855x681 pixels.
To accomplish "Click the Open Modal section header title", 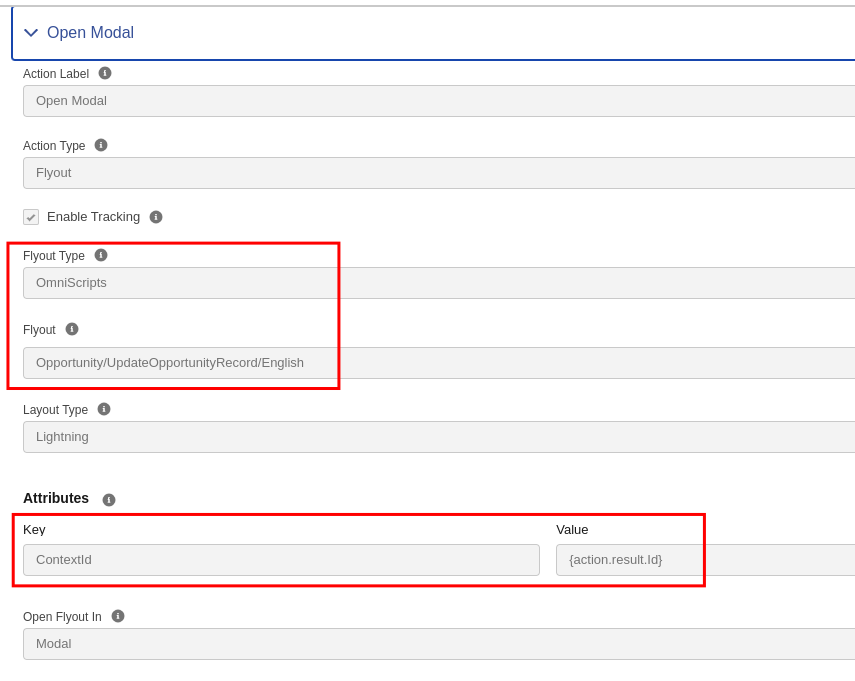I will click(90, 33).
